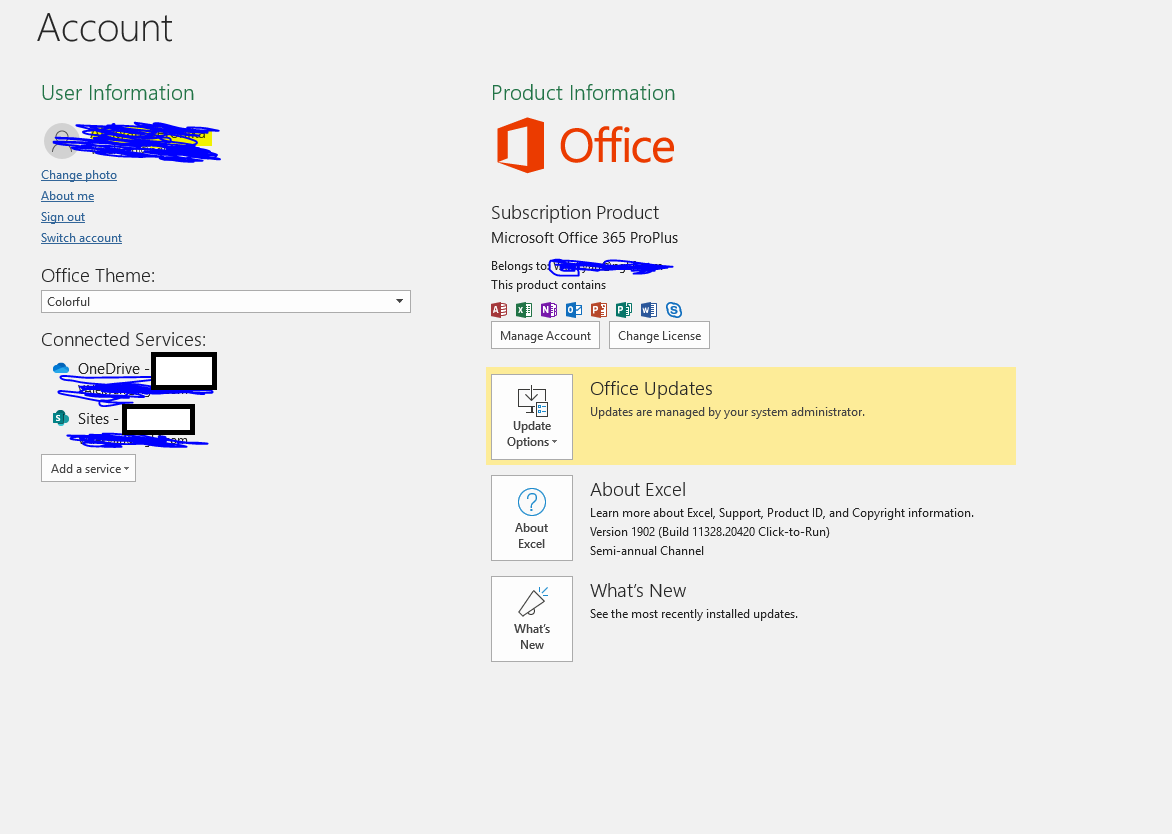Viewport: 1172px width, 834px height.
Task: Open the Update Options menu
Action: 531,417
